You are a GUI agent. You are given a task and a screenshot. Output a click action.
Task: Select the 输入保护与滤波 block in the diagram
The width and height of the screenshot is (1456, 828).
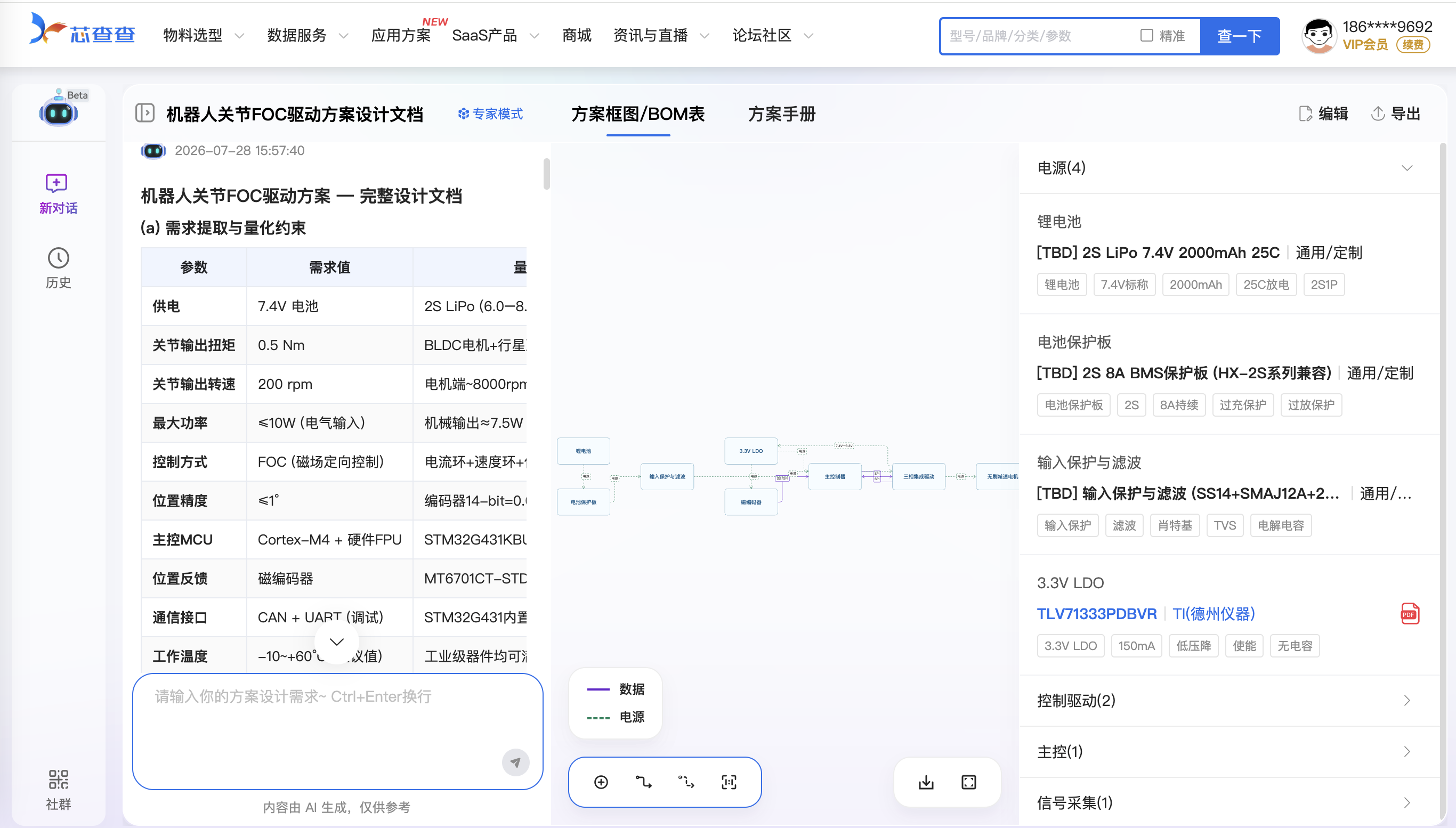click(x=667, y=476)
